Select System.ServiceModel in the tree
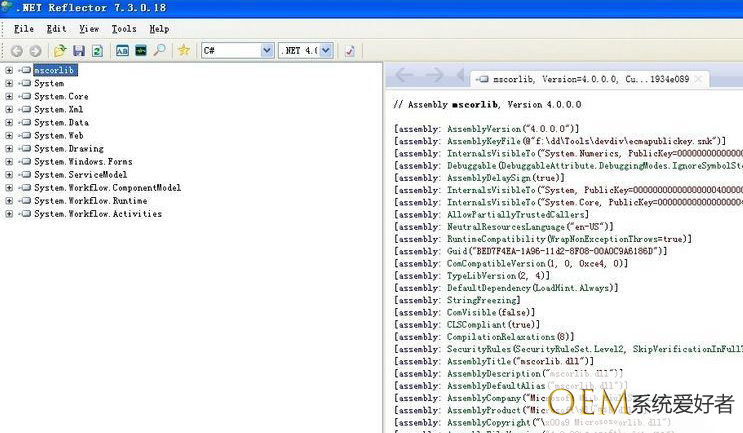The image size is (743, 433). (80, 175)
